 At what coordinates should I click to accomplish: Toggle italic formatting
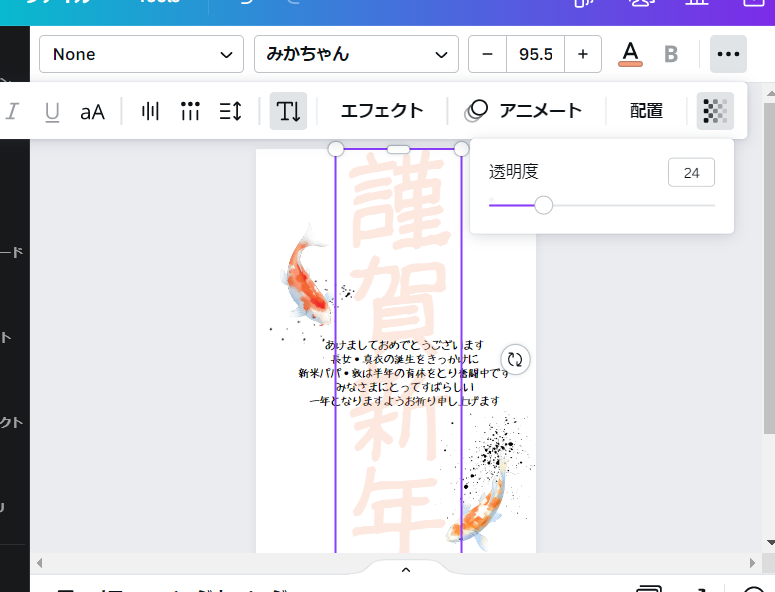[12, 111]
